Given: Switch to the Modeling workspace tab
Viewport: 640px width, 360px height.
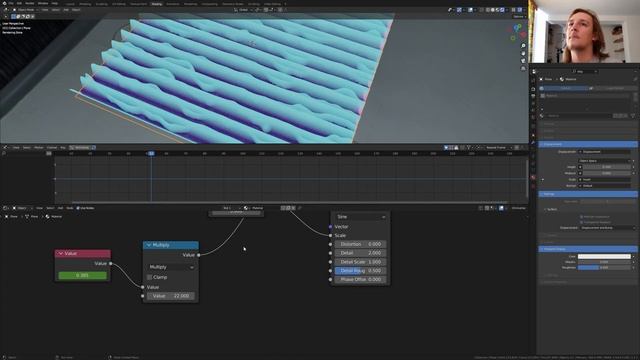Looking at the screenshot, I should [85, 4].
